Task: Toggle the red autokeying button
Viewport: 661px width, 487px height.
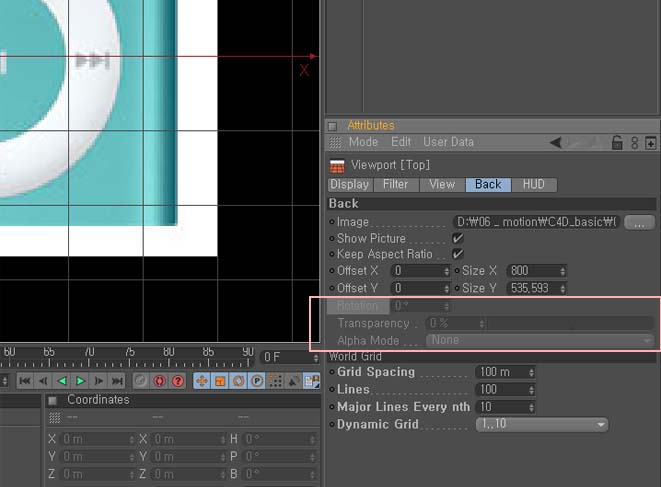Action: pyautogui.click(x=159, y=381)
